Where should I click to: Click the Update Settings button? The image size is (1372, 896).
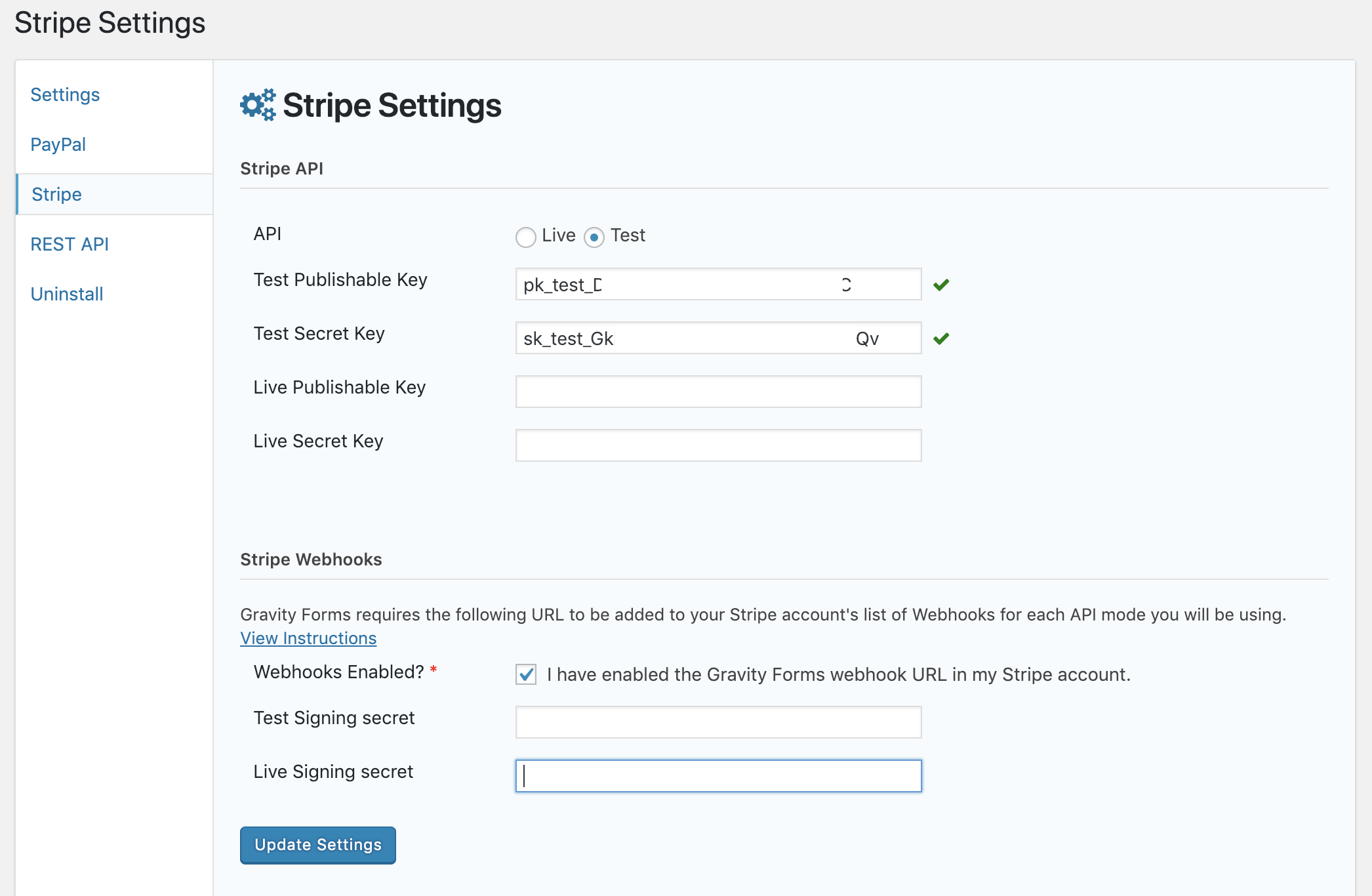[318, 845]
